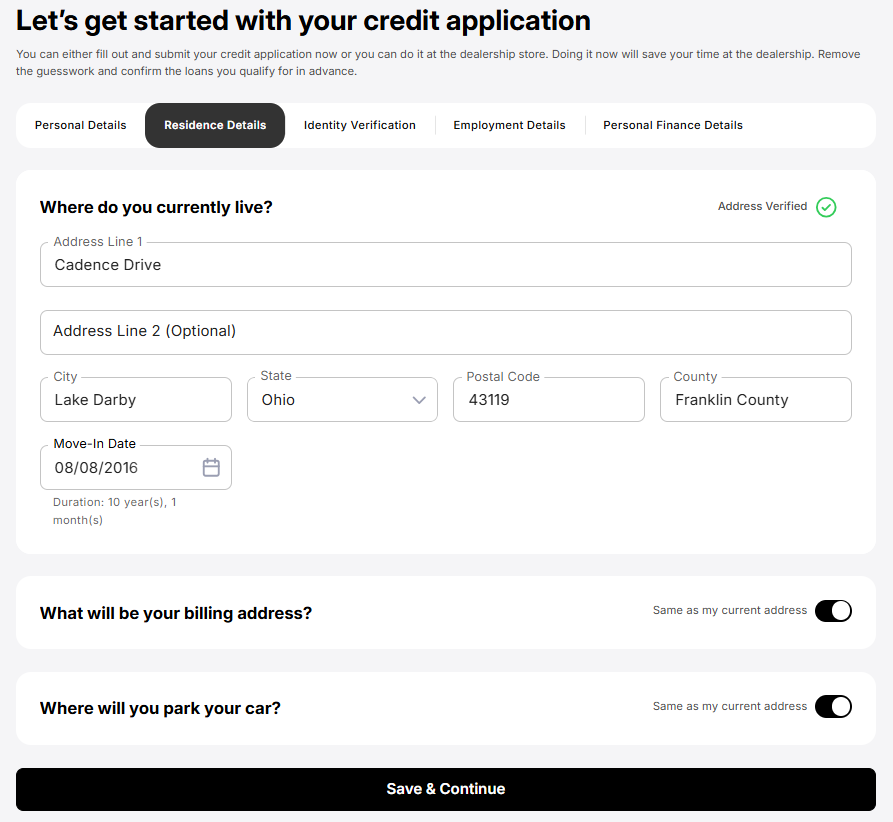Select the Postal Code field 43119

[x=549, y=399]
